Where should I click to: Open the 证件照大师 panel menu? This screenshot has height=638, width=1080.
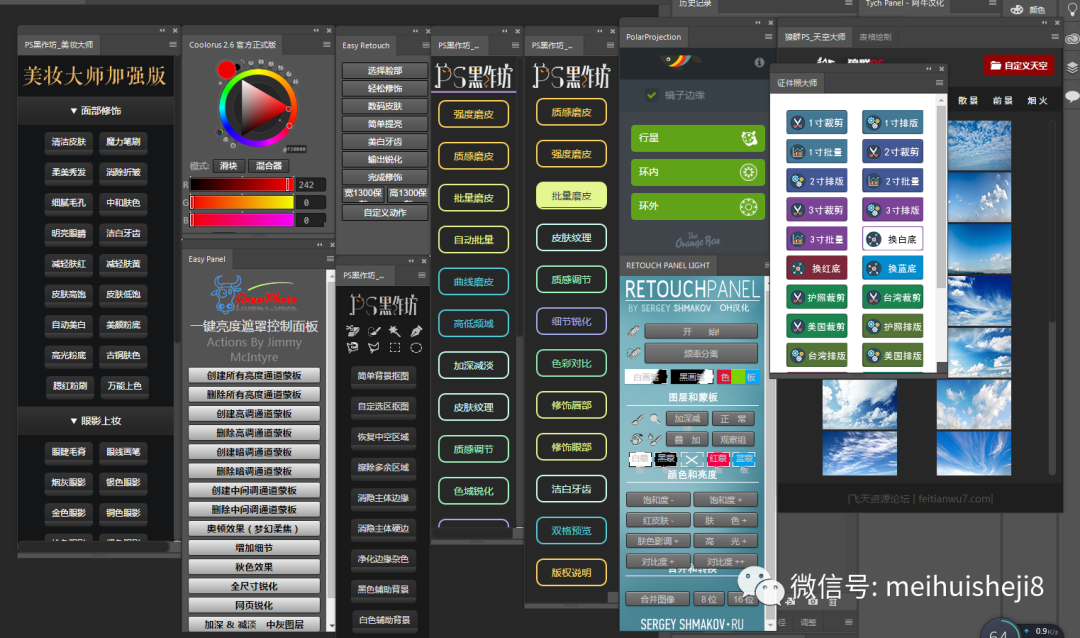(939, 82)
